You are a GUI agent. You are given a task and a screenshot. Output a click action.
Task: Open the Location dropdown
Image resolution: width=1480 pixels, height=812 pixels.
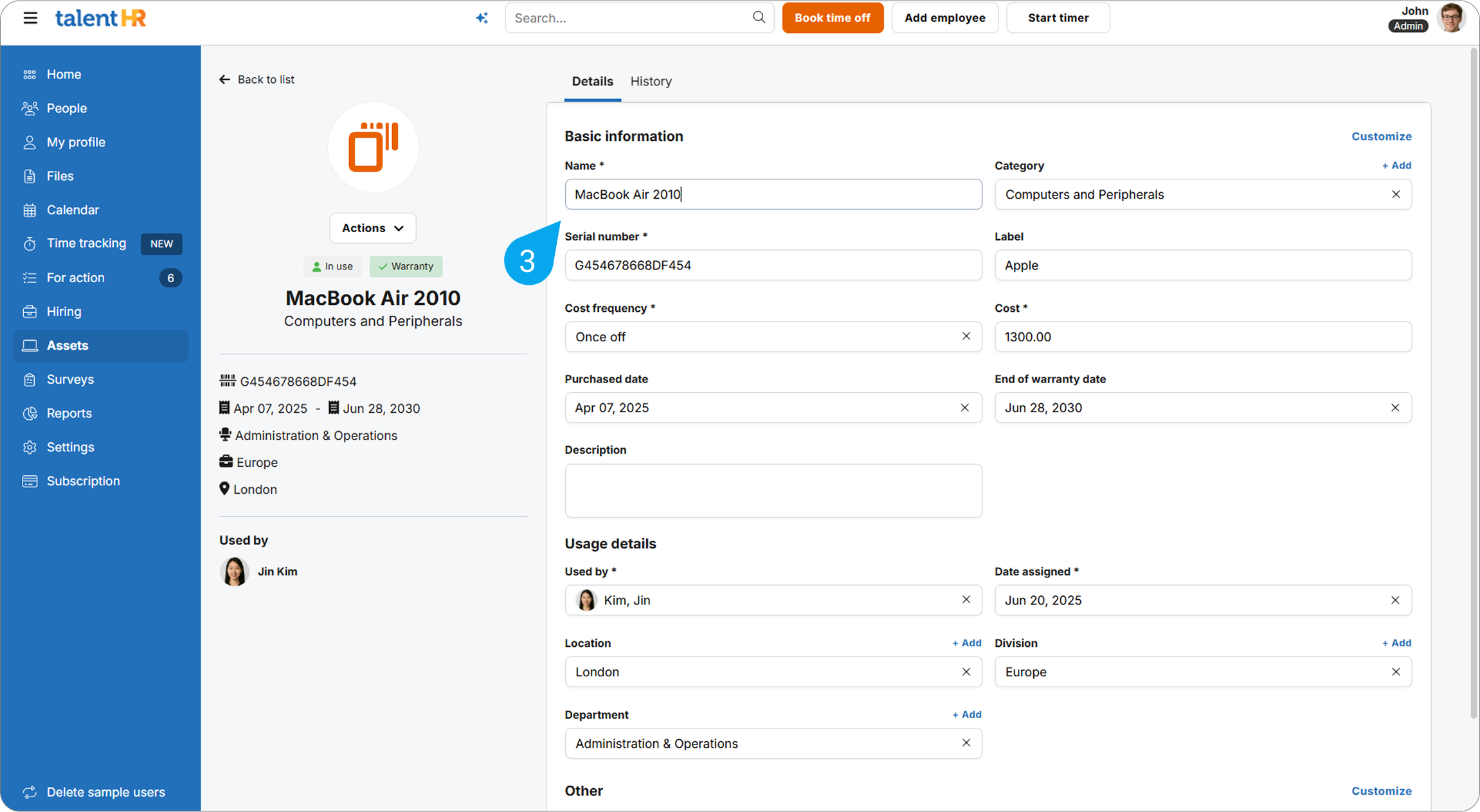coord(773,672)
